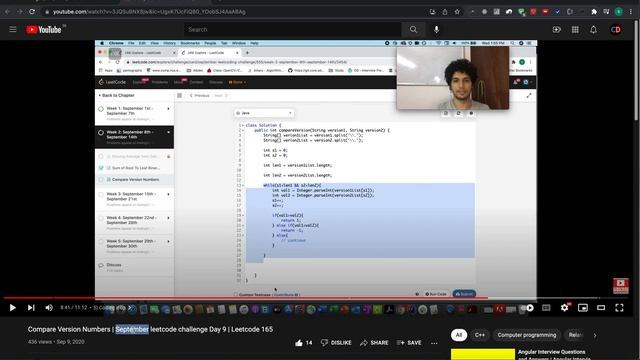Submit search with the magnifier button
The image size is (640, 360).
[x=413, y=29]
